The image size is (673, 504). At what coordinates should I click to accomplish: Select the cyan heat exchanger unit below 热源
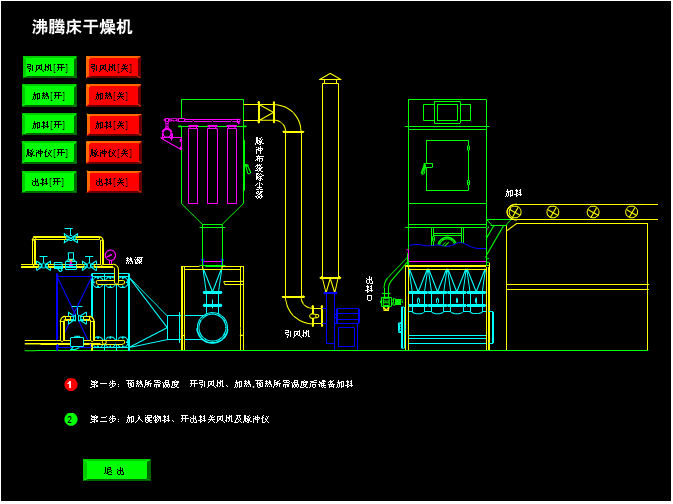tap(110, 311)
